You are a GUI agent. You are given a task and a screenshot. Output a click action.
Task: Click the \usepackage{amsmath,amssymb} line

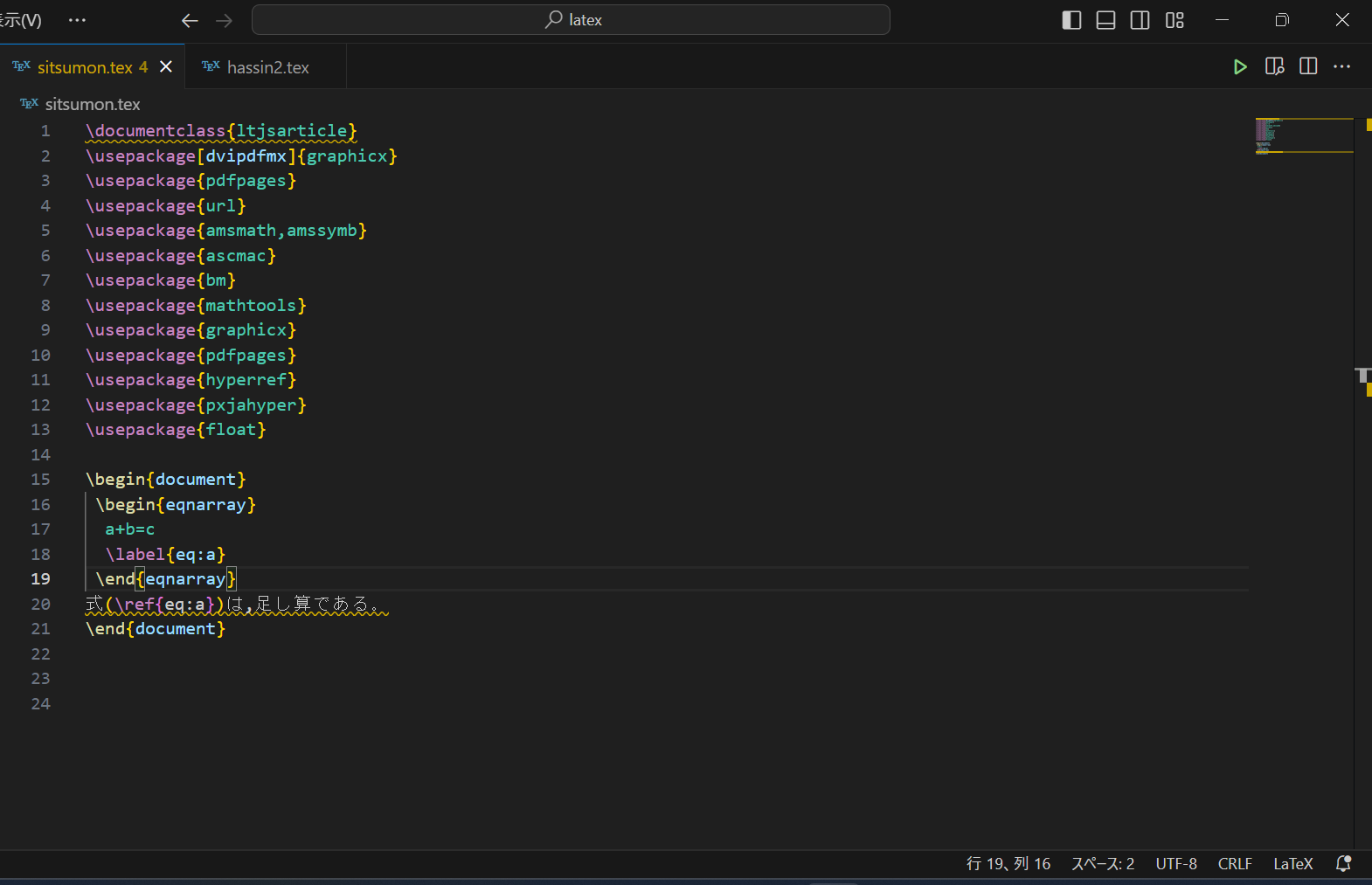[226, 231]
